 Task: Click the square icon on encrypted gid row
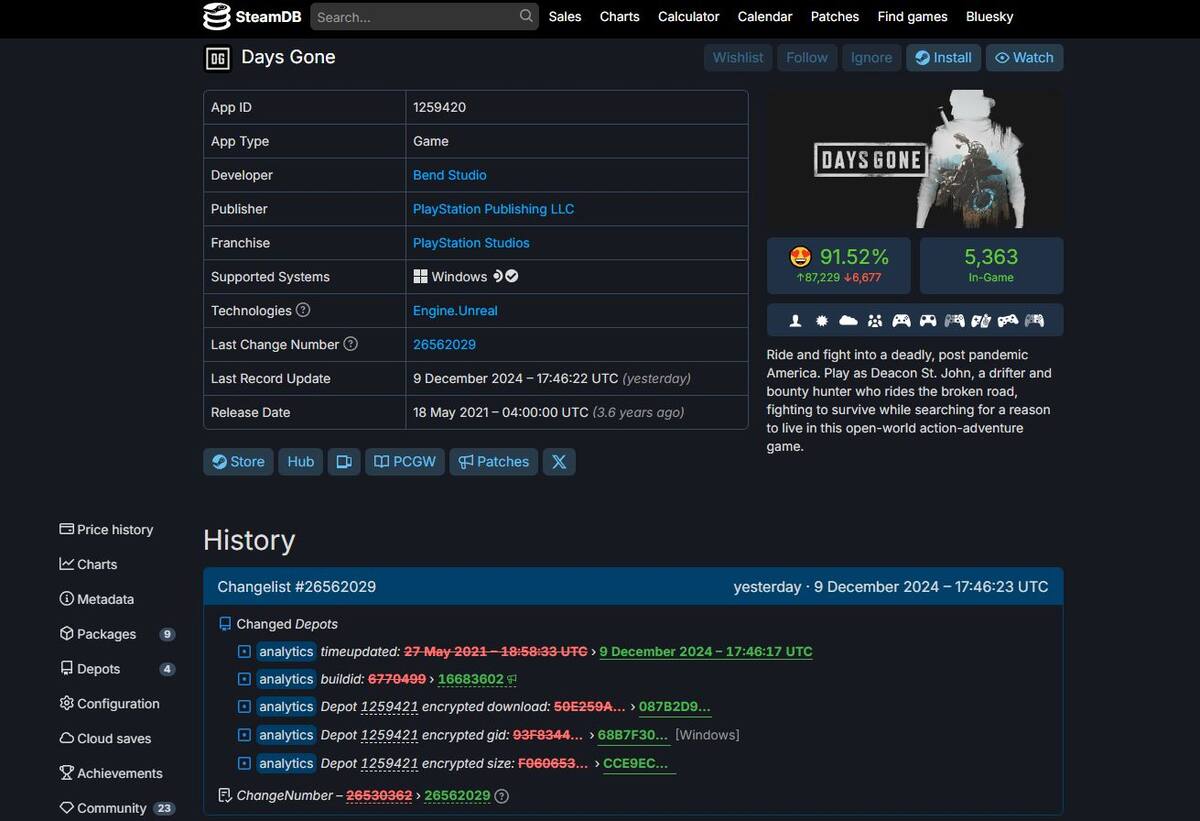click(244, 734)
